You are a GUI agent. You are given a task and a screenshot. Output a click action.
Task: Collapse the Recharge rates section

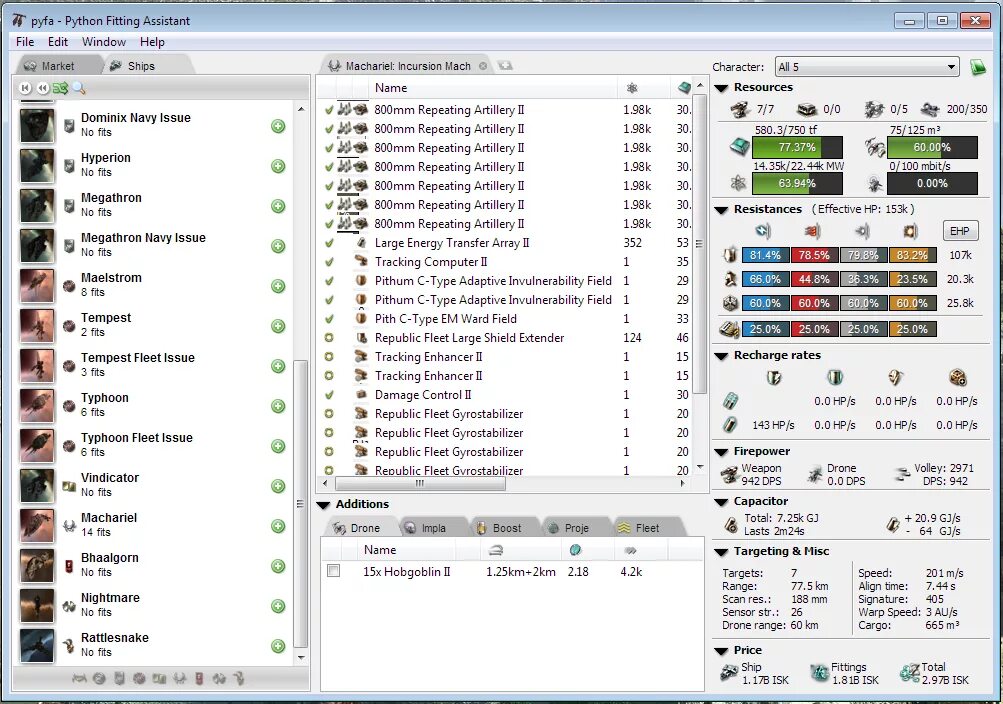(x=721, y=356)
